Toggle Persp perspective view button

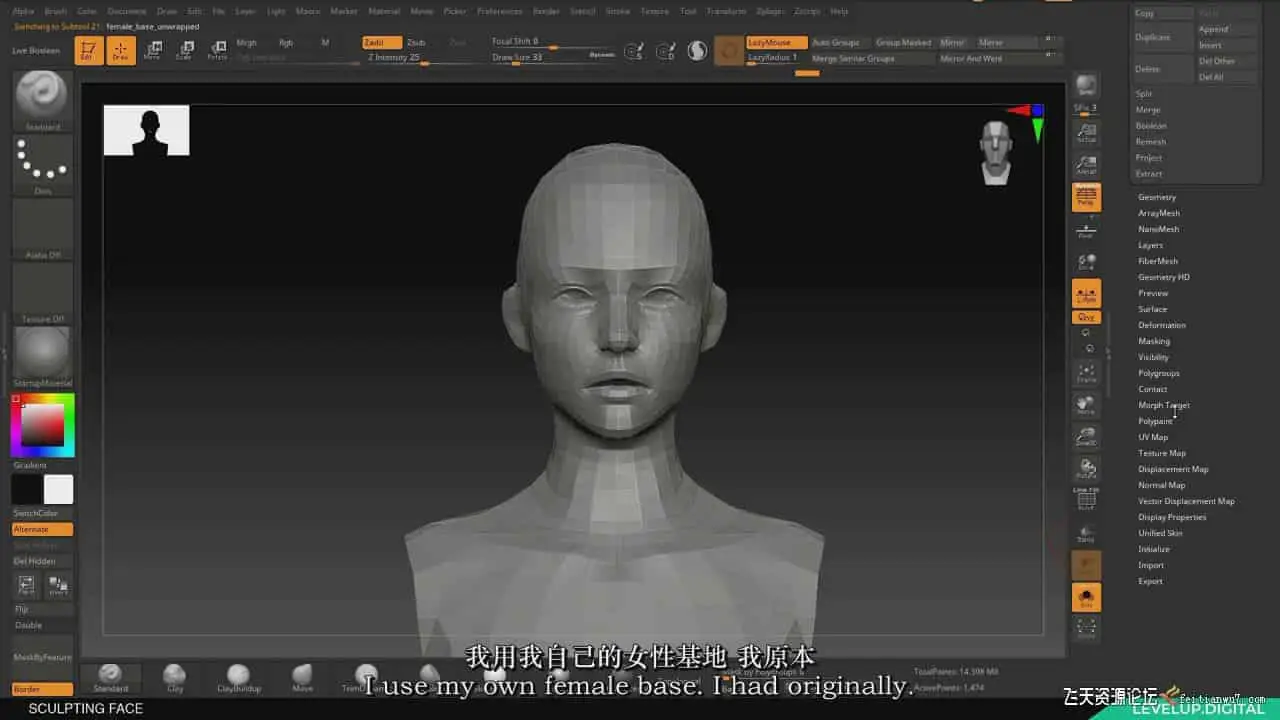[x=1086, y=196]
